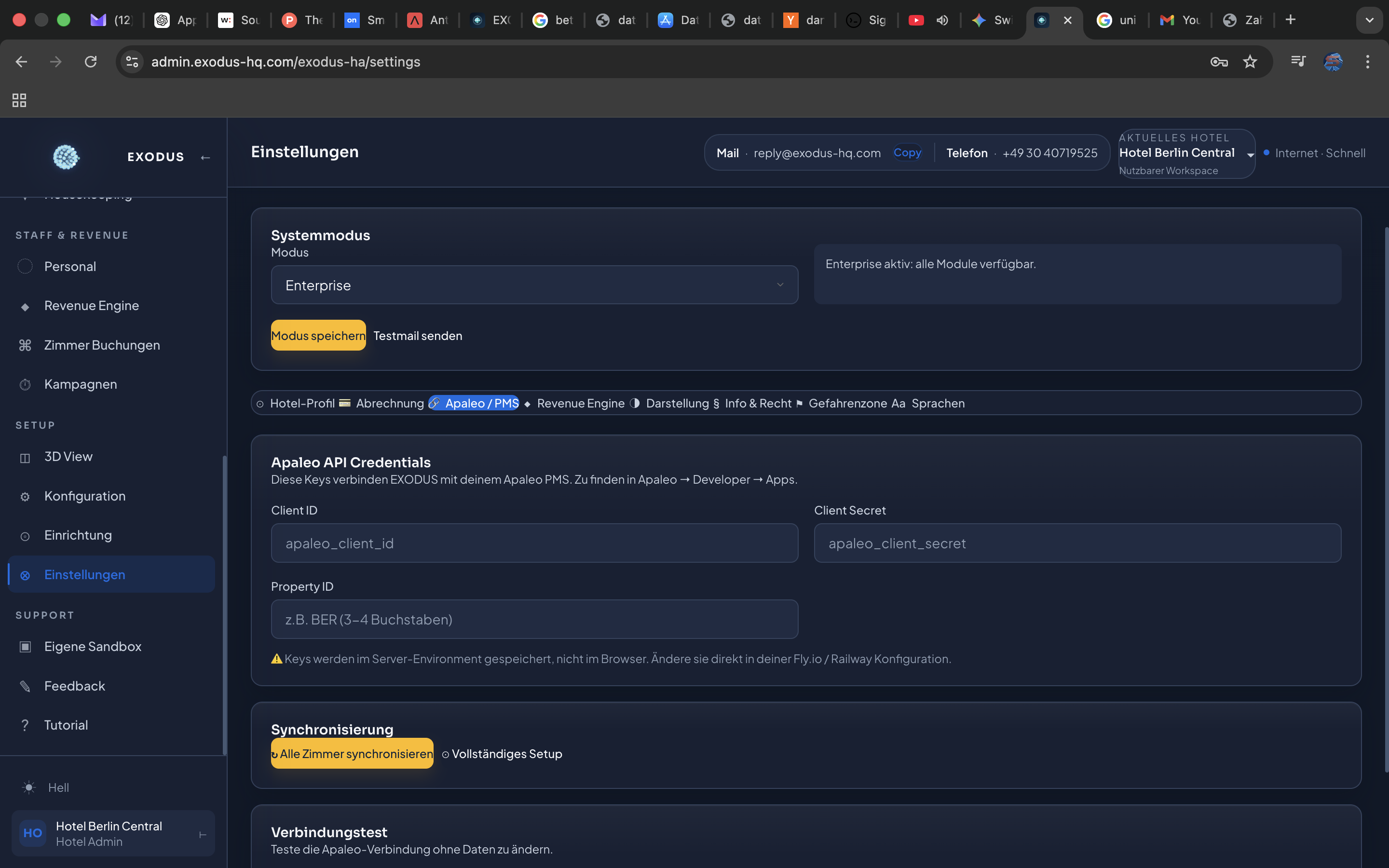
Task: Open the media control icon in toolbar
Action: click(1298, 61)
